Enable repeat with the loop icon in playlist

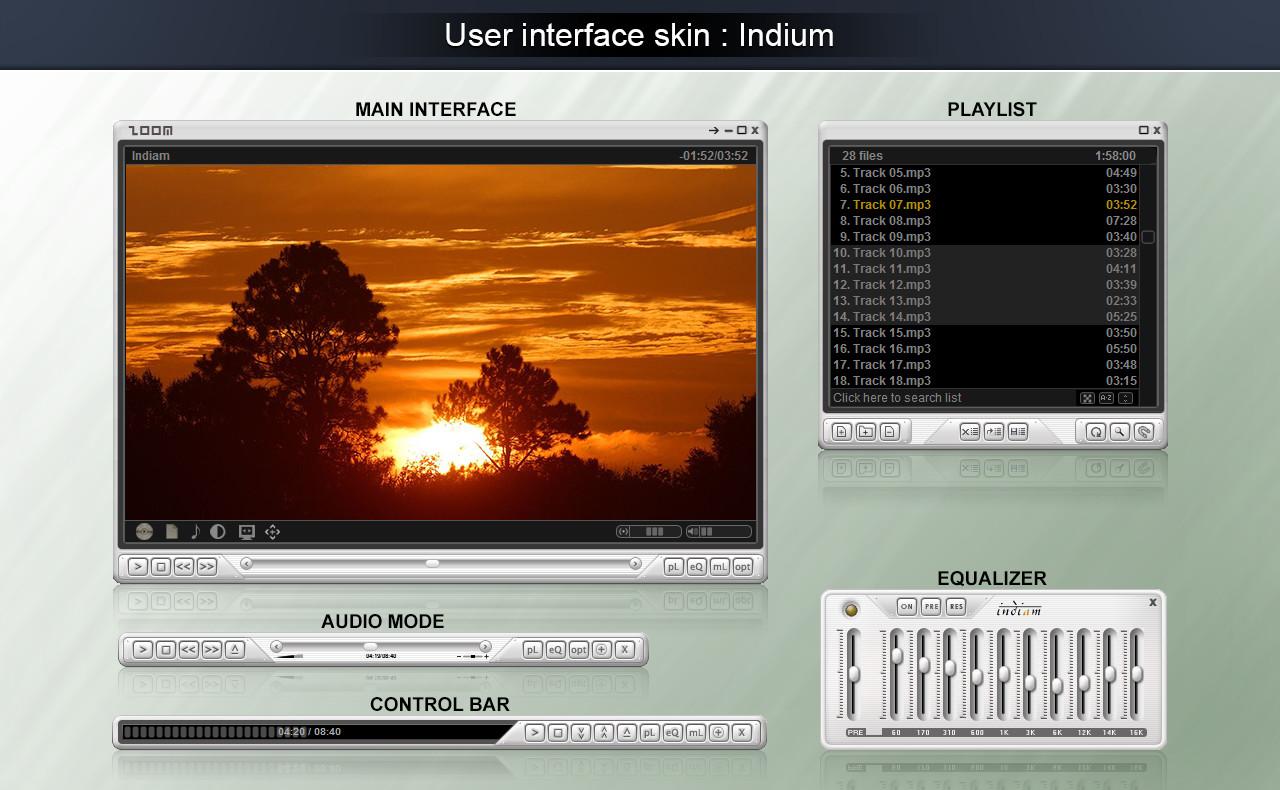click(1097, 432)
